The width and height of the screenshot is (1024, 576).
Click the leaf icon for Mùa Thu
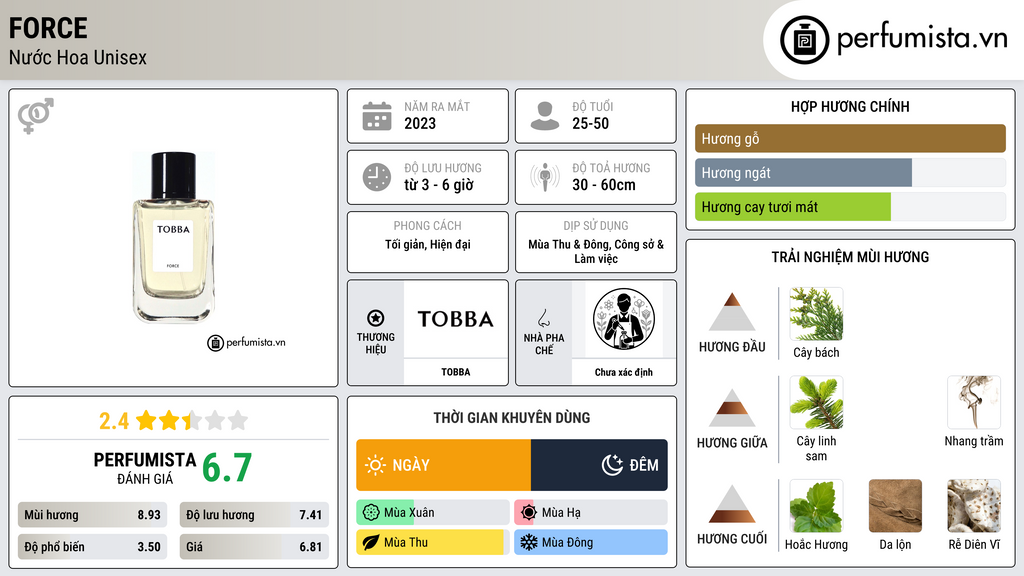point(371,542)
